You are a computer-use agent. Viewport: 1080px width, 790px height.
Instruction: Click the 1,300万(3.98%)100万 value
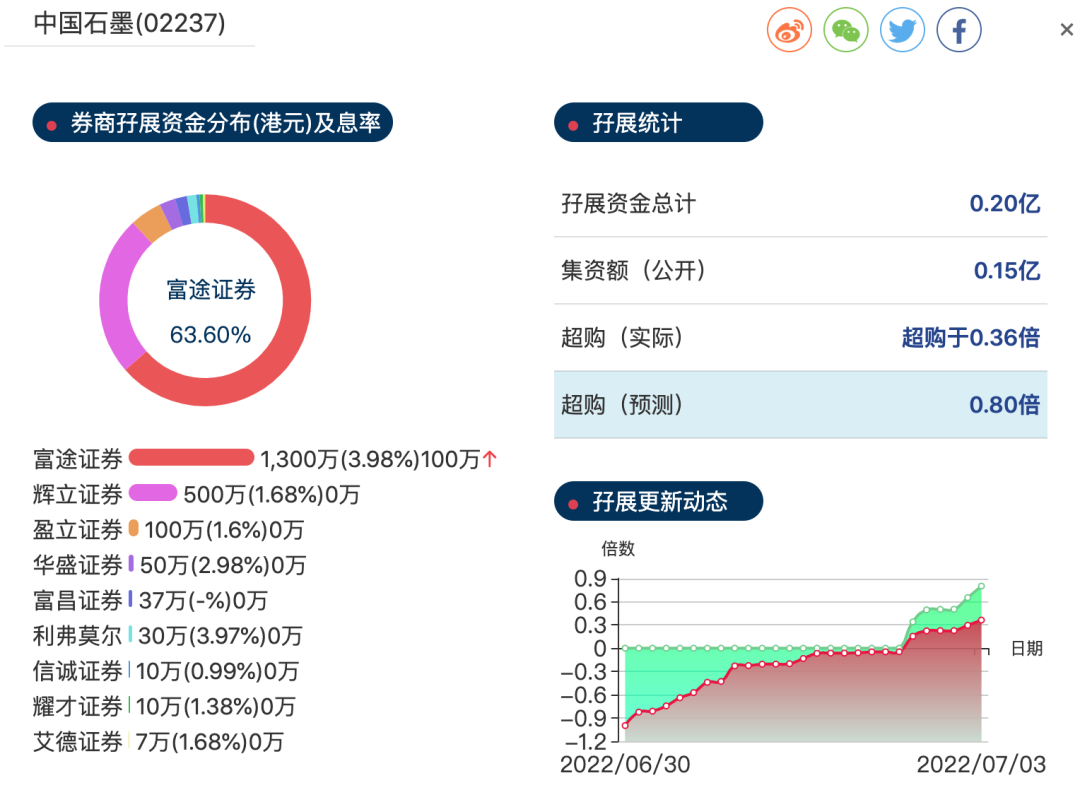tap(370, 459)
